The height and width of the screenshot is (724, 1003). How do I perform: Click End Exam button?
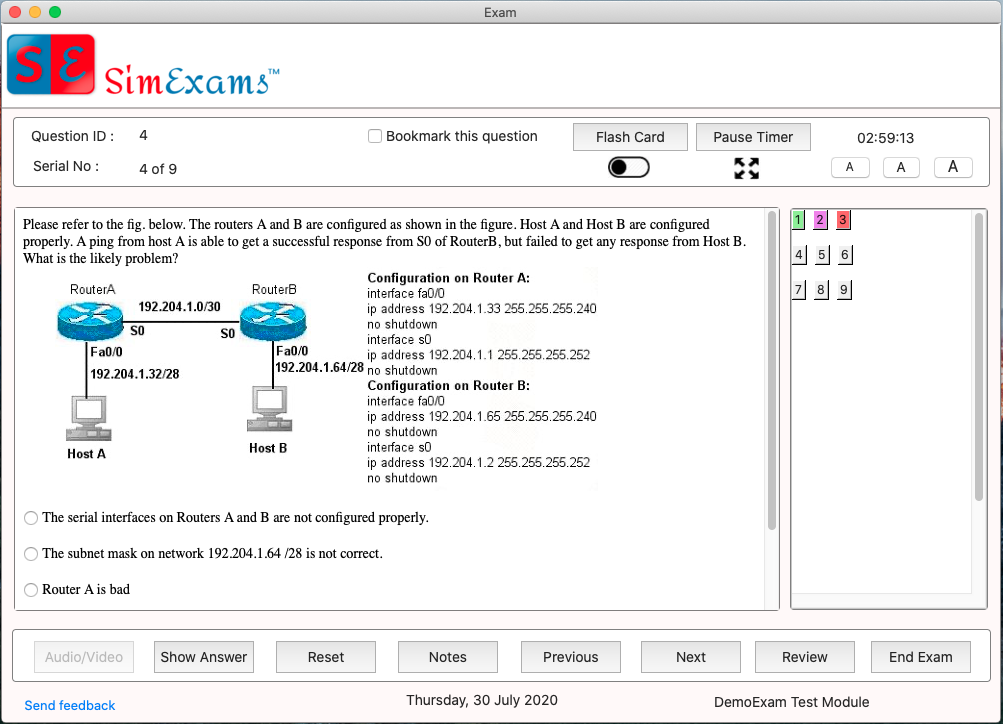coord(920,657)
